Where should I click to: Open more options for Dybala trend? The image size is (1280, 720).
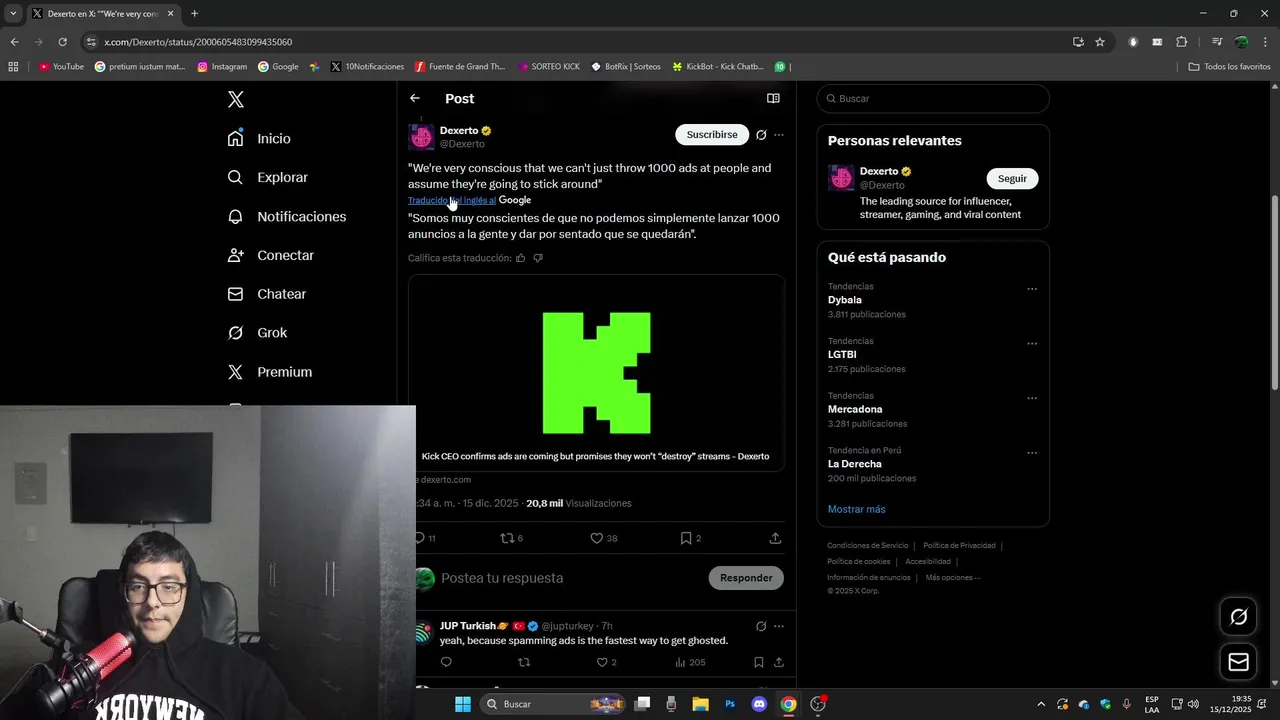1032,289
